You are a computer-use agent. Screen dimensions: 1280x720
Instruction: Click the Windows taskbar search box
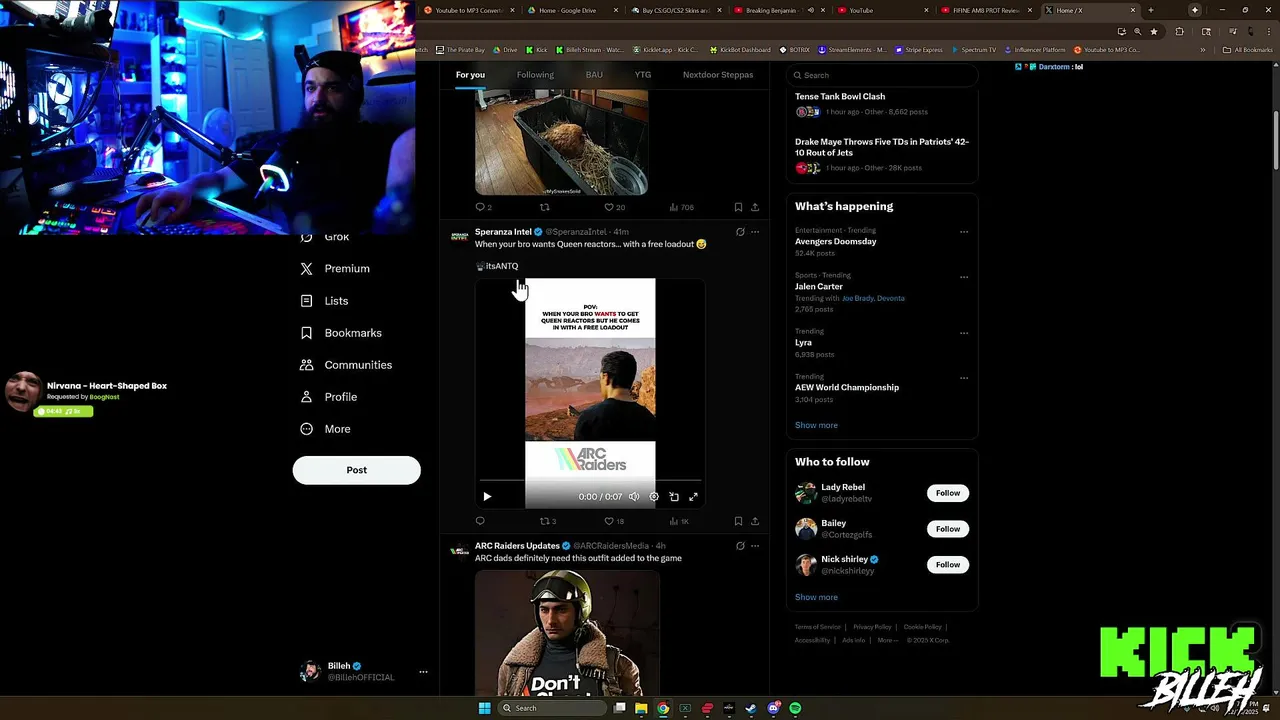(553, 708)
